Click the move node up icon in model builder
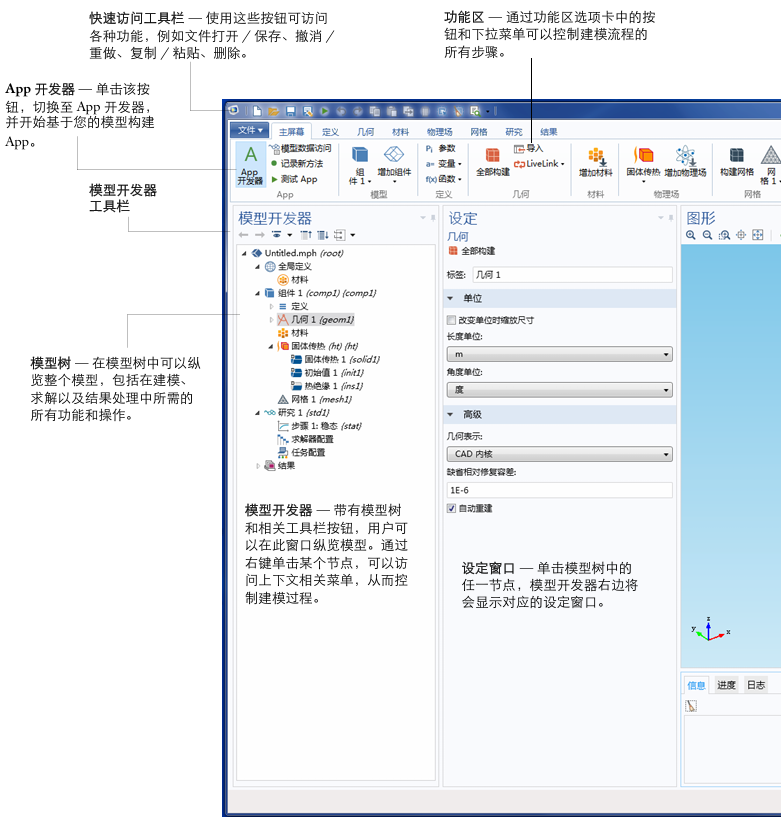781x817 pixels. pyautogui.click(x=306, y=235)
